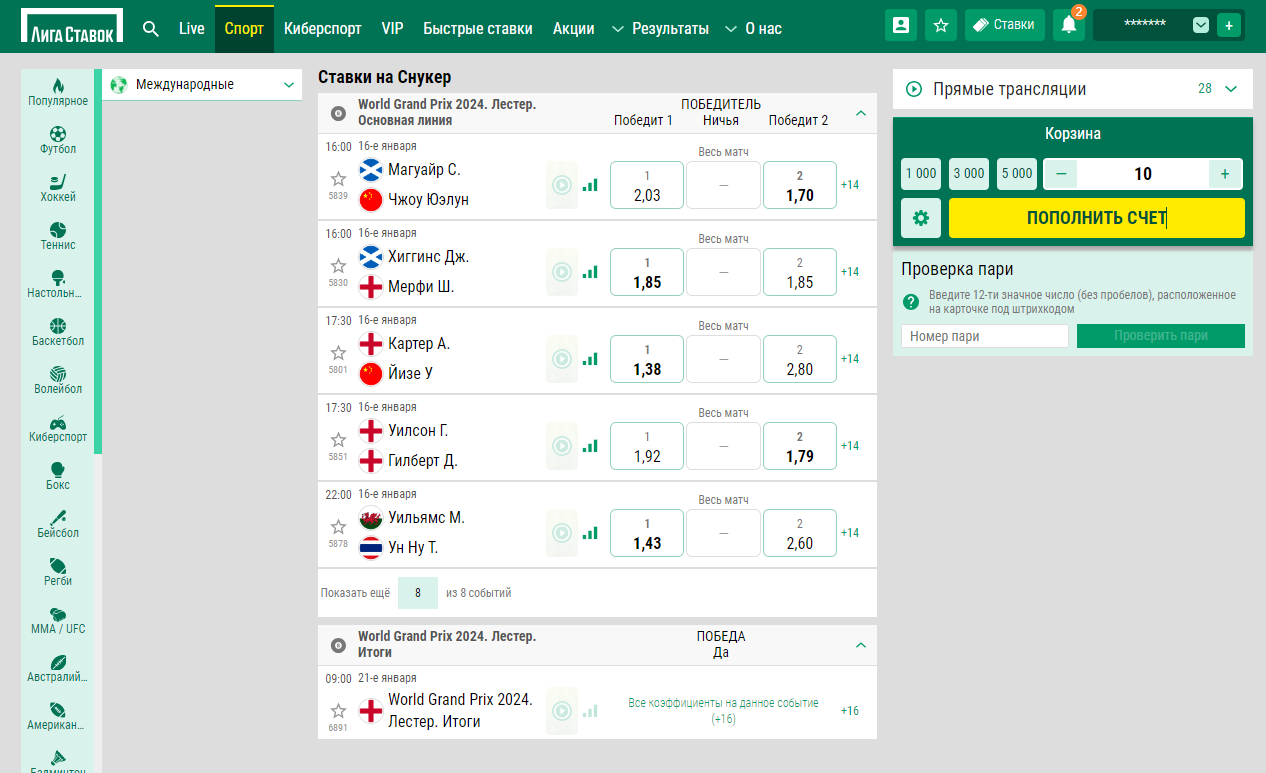Click bet amount field showing 10
1266x773 pixels.
click(1143, 174)
